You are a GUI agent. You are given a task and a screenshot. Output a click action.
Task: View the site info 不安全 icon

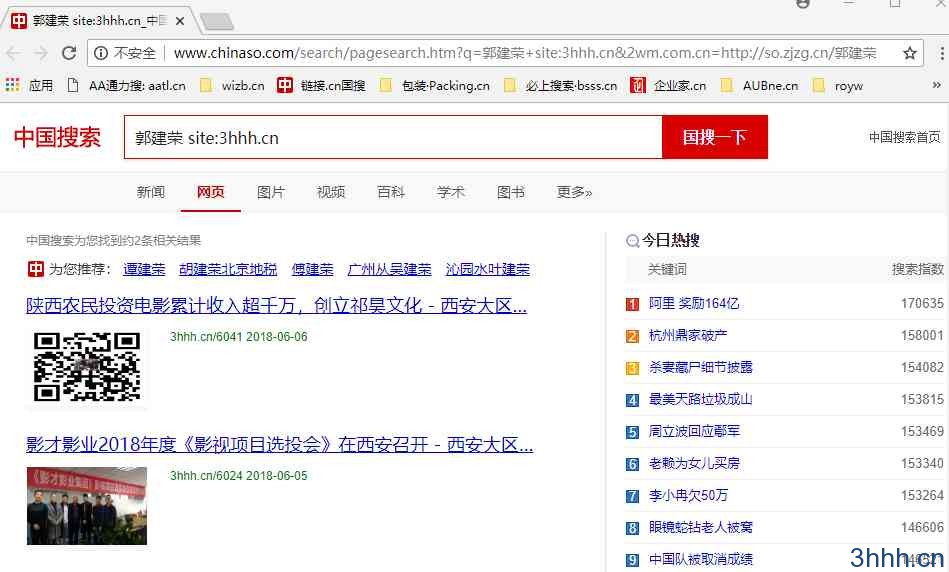(101, 53)
